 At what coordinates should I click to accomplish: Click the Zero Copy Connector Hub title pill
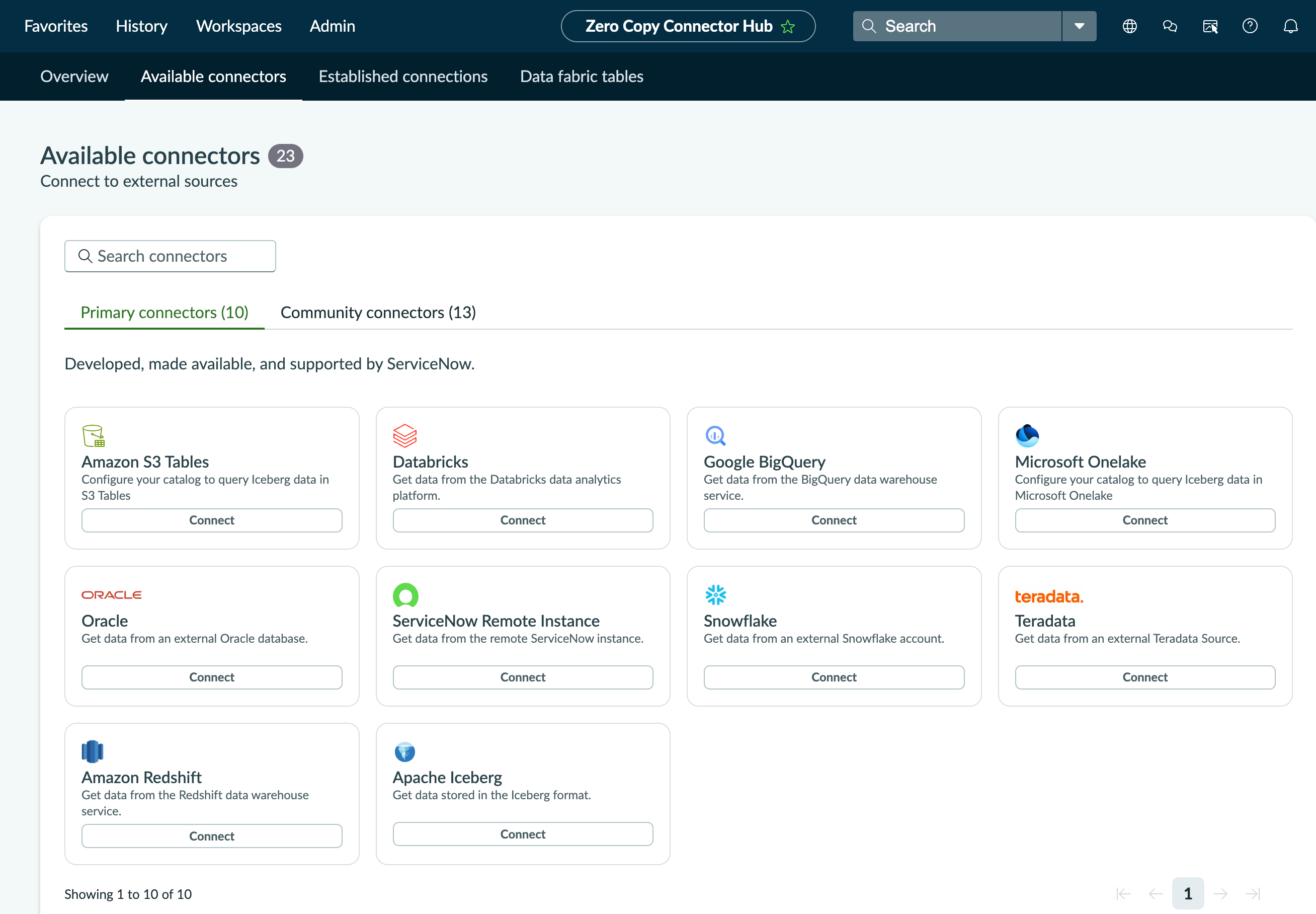pos(688,26)
